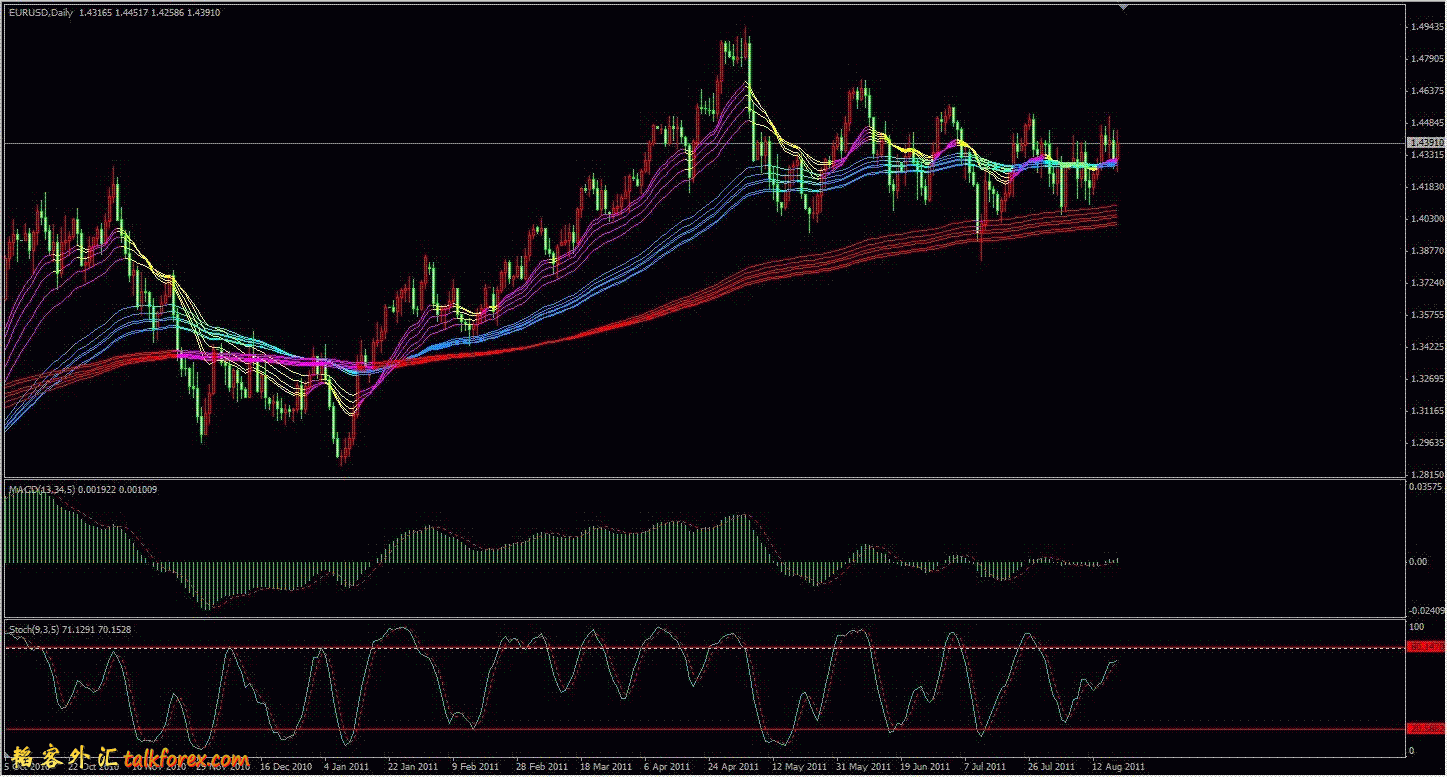Click the 1.44845 price scale label

(x=1426, y=124)
